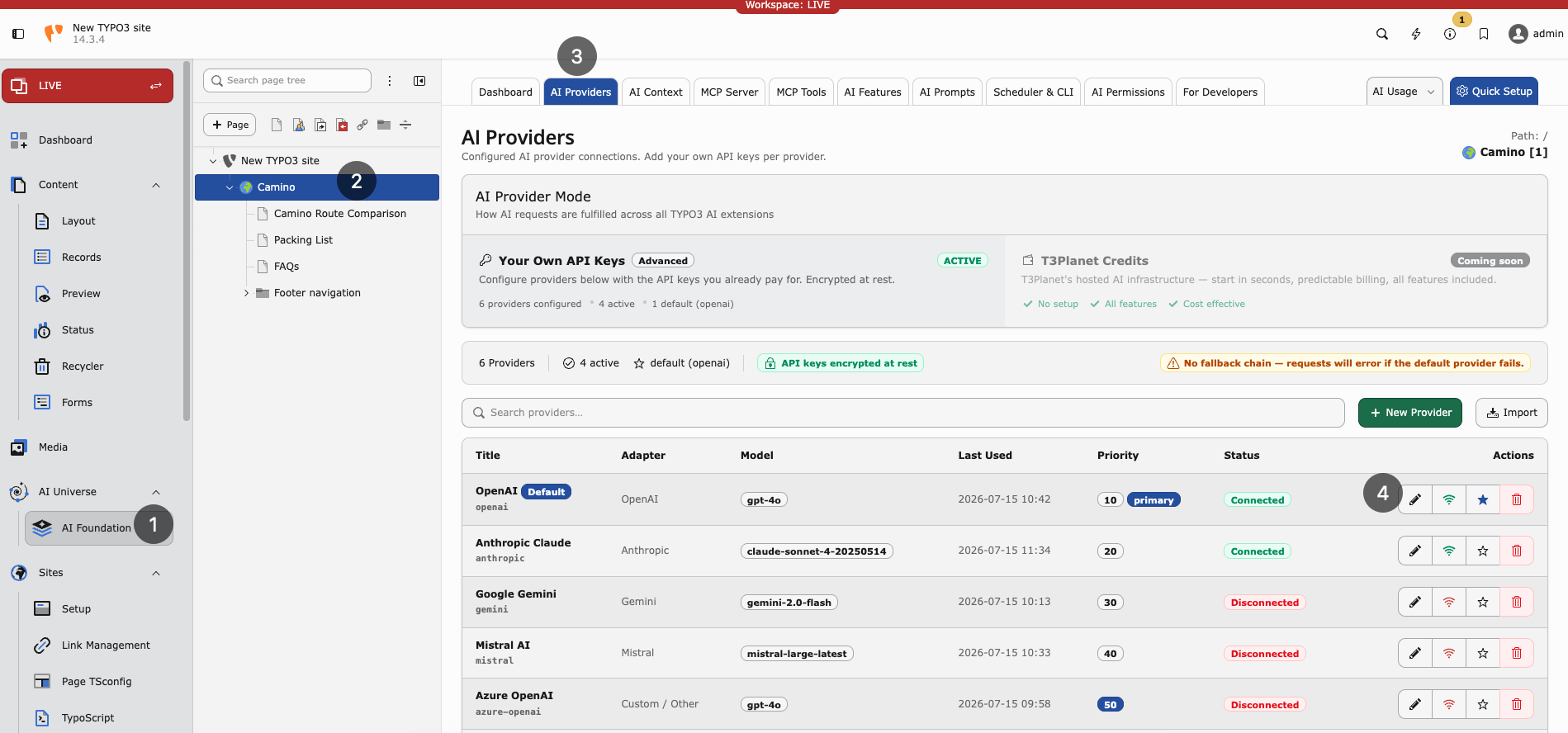1568x733 pixels.
Task: Set Azure OpenAI as default star
Action: coord(1483,704)
